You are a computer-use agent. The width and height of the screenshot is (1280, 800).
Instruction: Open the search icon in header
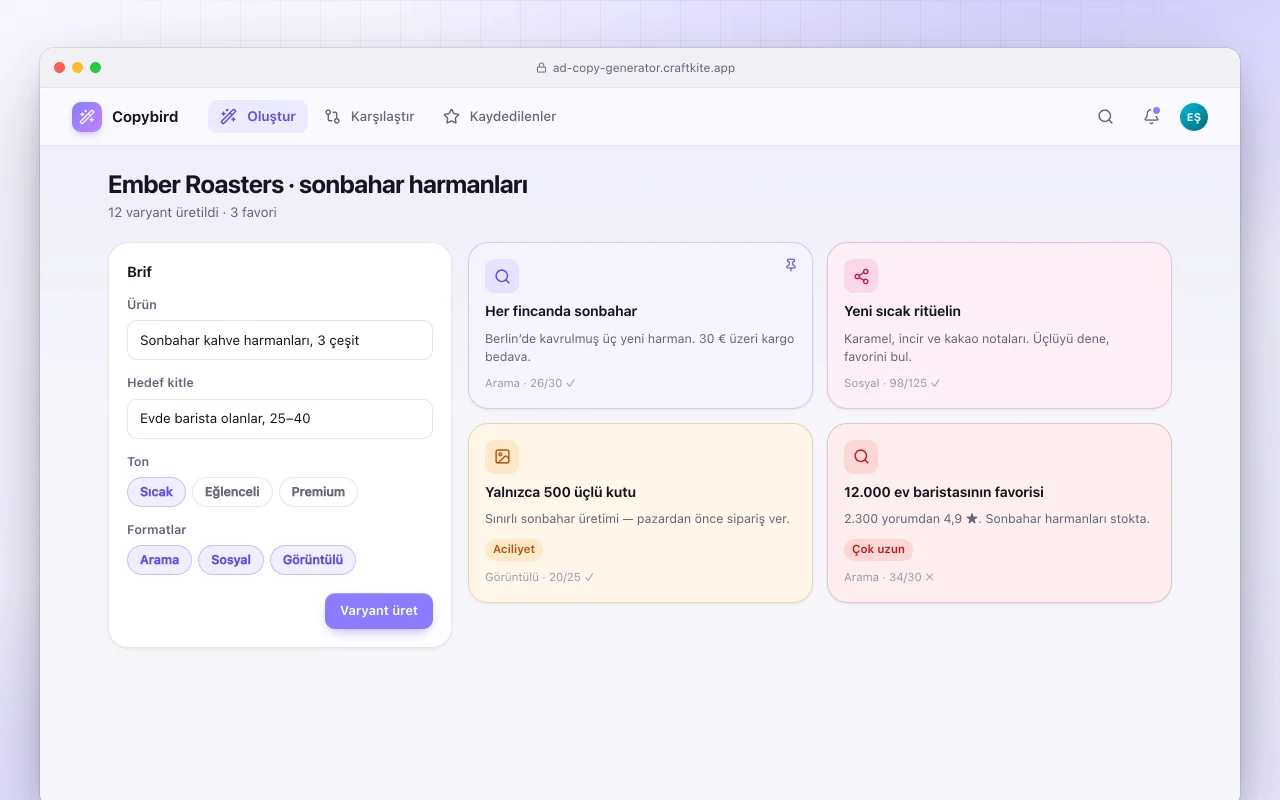(1105, 117)
